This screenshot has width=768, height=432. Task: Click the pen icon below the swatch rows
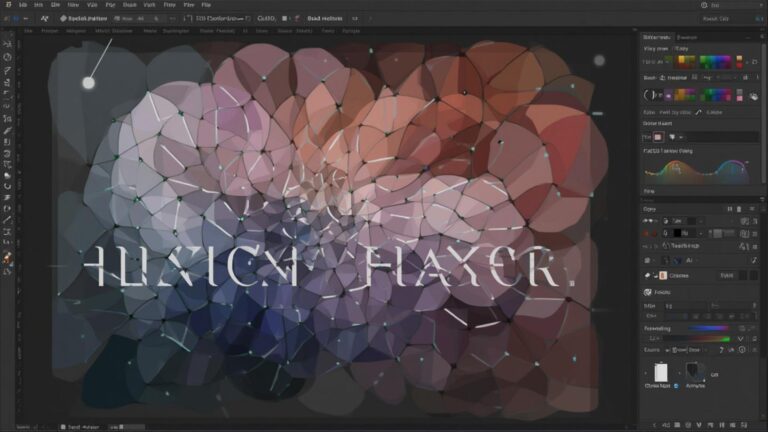pyautogui.click(x=698, y=112)
